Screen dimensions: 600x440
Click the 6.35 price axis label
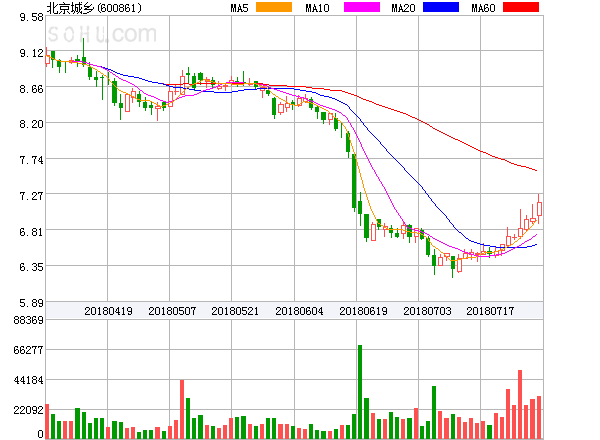click(32, 267)
